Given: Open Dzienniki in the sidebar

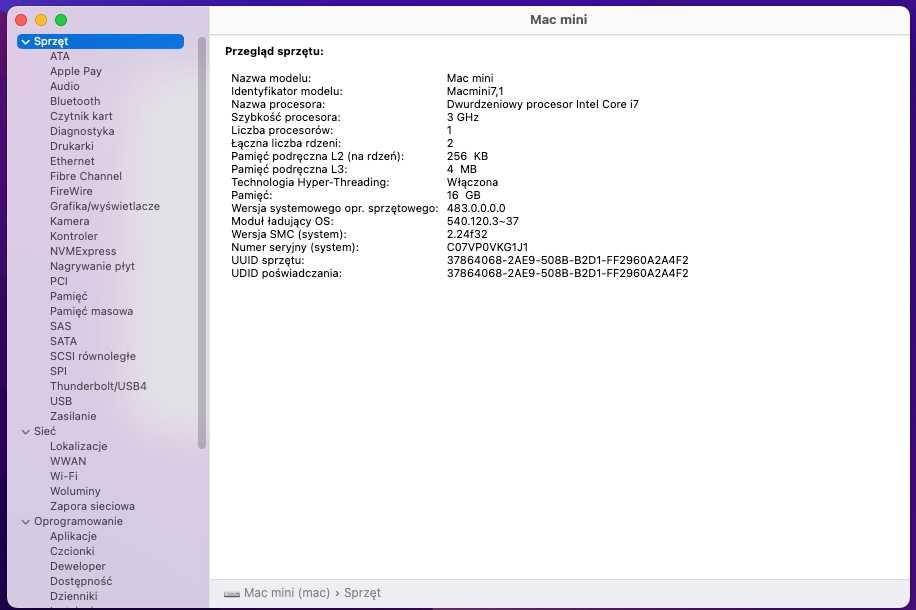Looking at the screenshot, I should (x=74, y=597).
